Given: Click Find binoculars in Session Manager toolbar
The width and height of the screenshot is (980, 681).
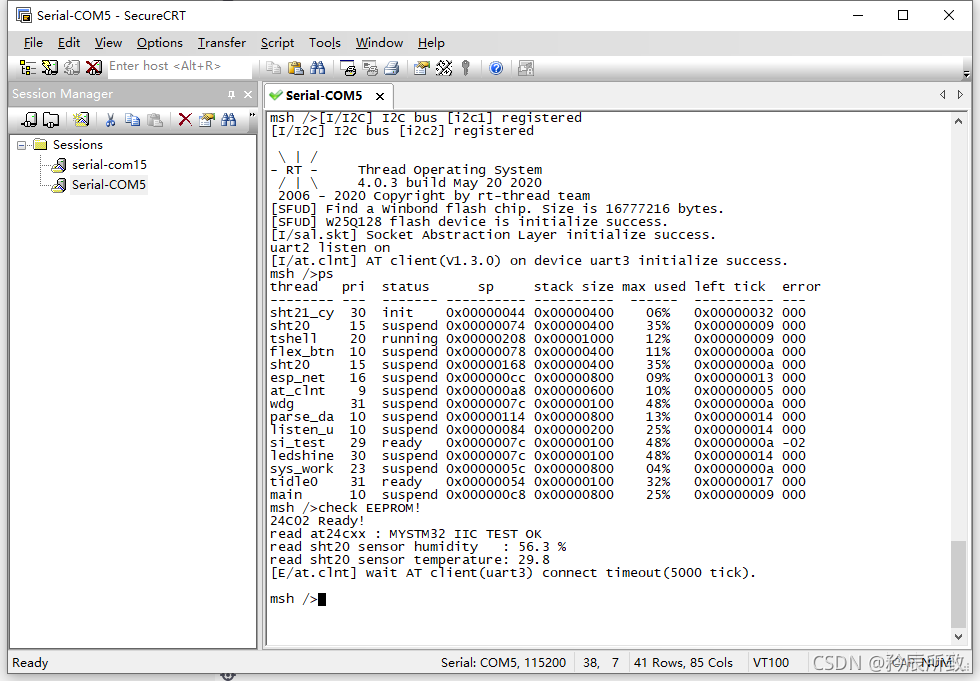Looking at the screenshot, I should (x=228, y=119).
